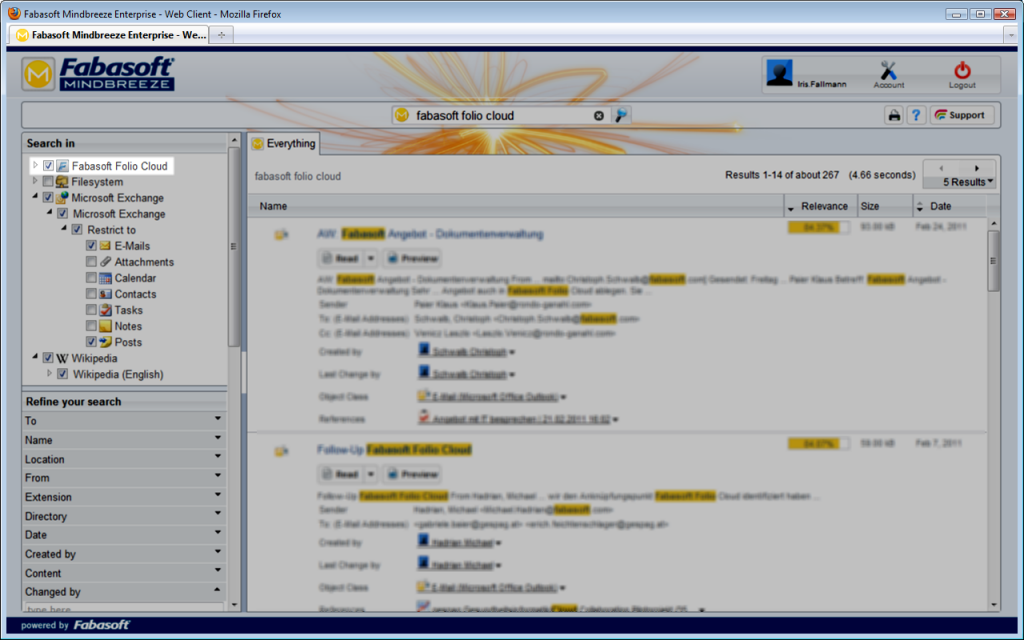Sort results by the Size column header
This screenshot has width=1024, height=640.
click(x=885, y=206)
